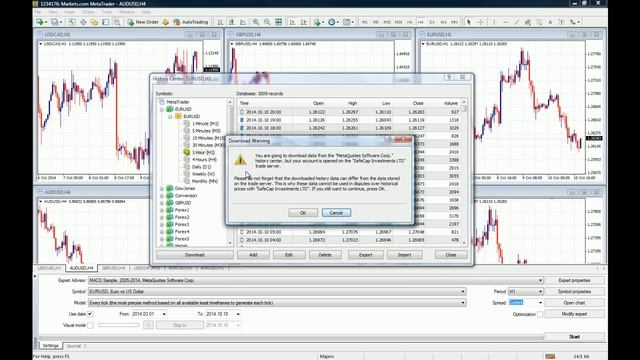Image resolution: width=640 pixels, height=360 pixels.
Task: Select the Trendline drawing tool
Action: [x=516, y=22]
